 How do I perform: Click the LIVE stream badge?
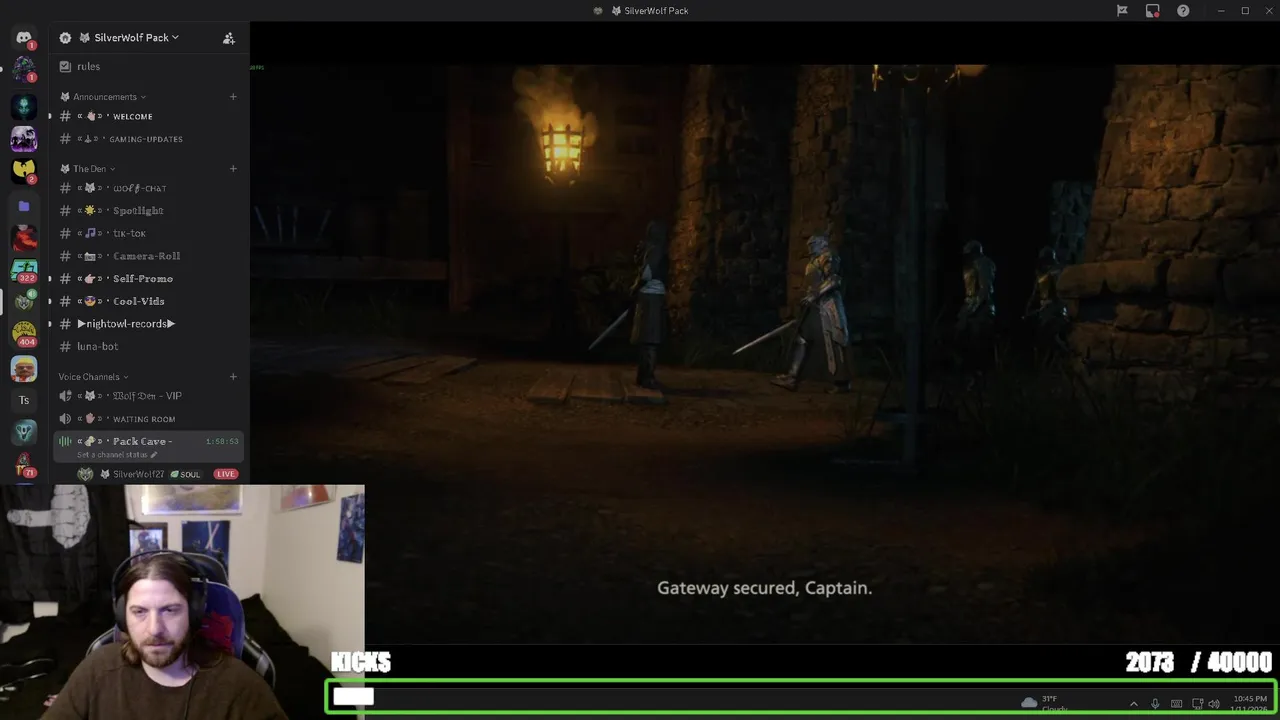tap(225, 474)
